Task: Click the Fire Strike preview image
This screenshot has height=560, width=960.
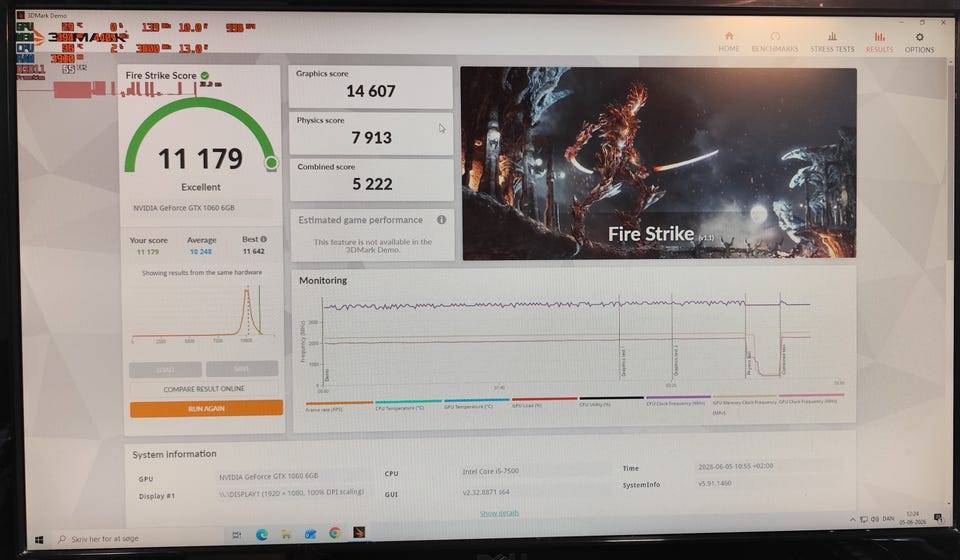Action: point(658,163)
